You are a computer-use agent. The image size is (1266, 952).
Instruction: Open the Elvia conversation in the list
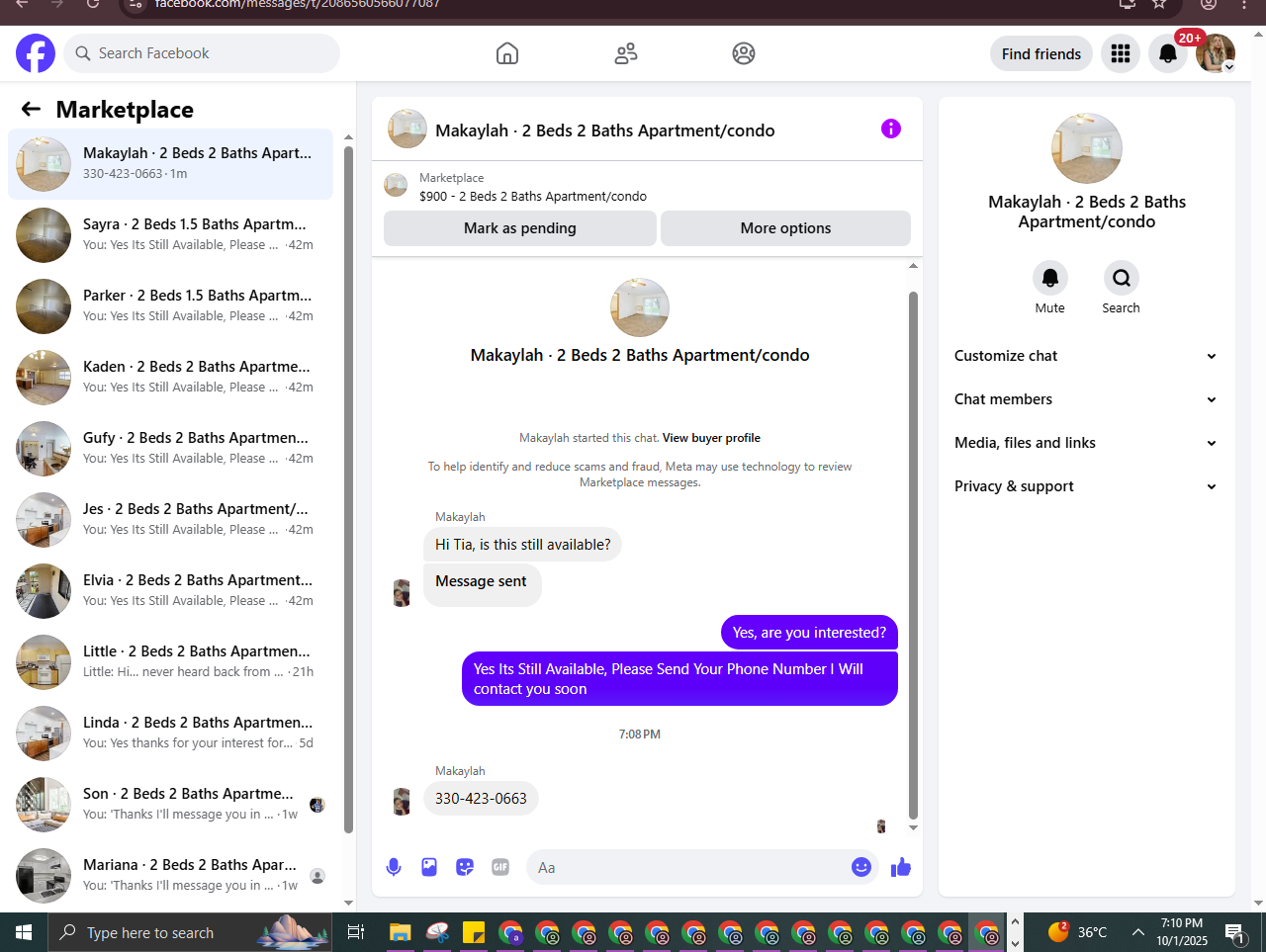[x=170, y=591]
